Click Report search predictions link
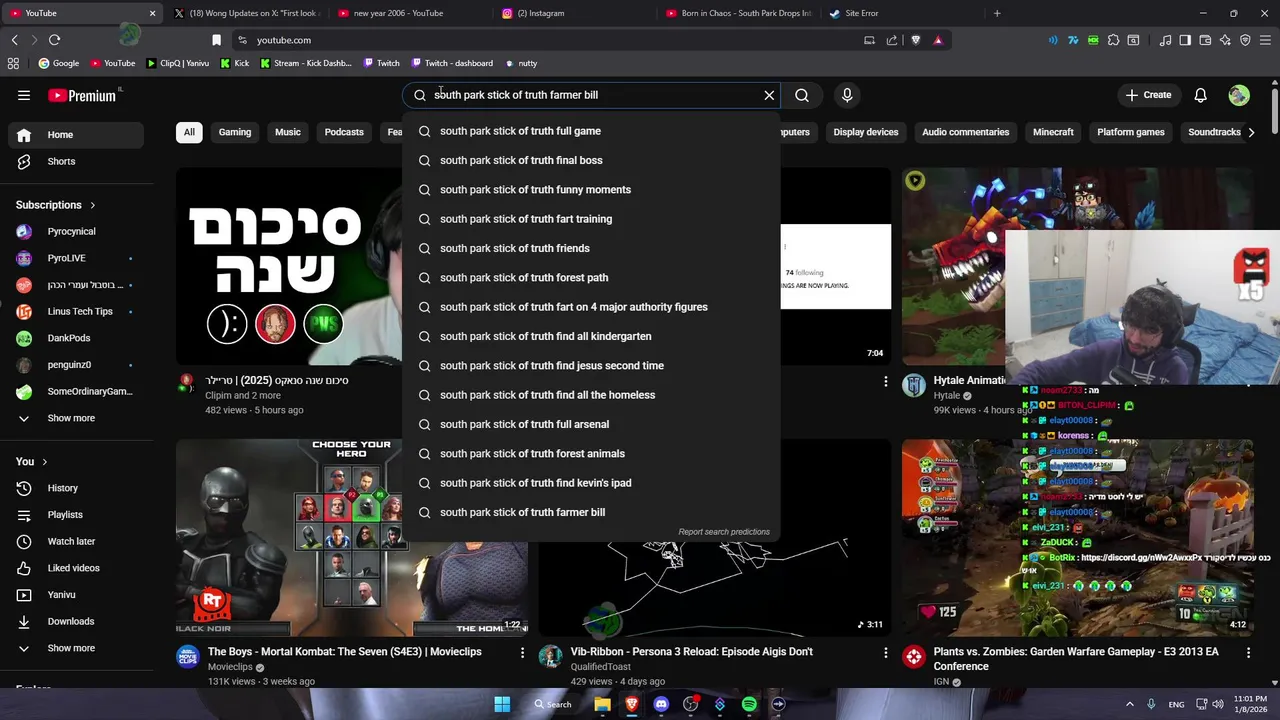 click(724, 532)
